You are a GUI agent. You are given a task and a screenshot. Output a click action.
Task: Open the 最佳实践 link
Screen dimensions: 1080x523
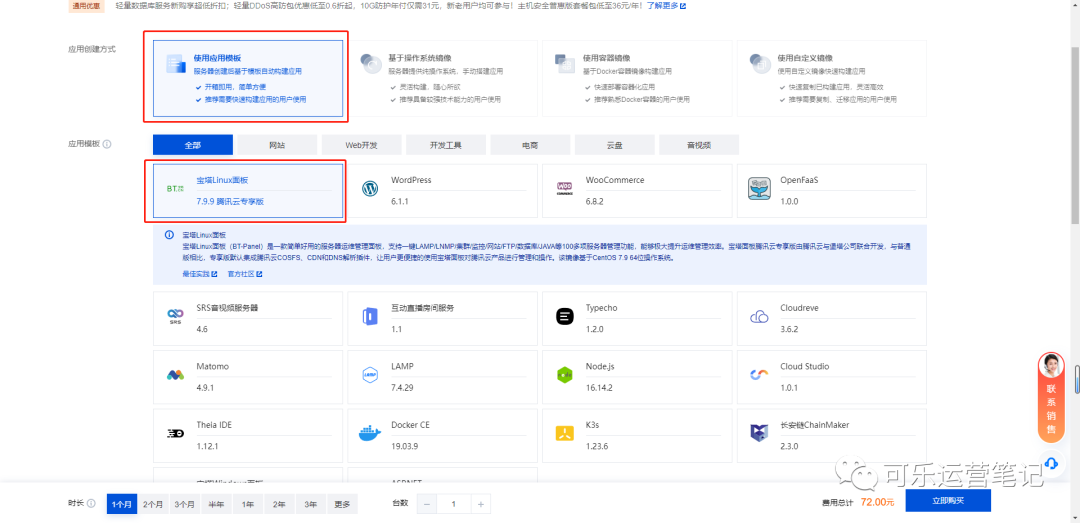(200, 274)
